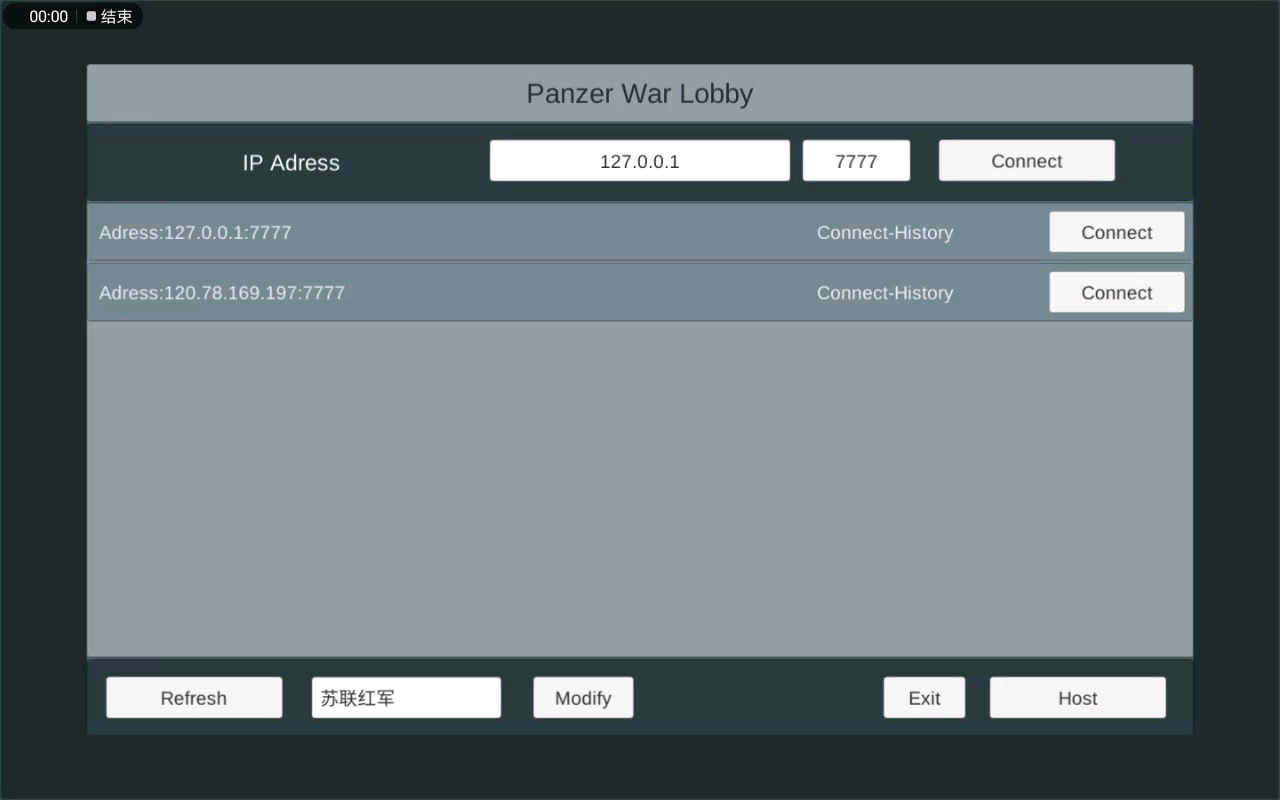Host a new game
The width and height of the screenshot is (1280, 800).
click(1077, 697)
